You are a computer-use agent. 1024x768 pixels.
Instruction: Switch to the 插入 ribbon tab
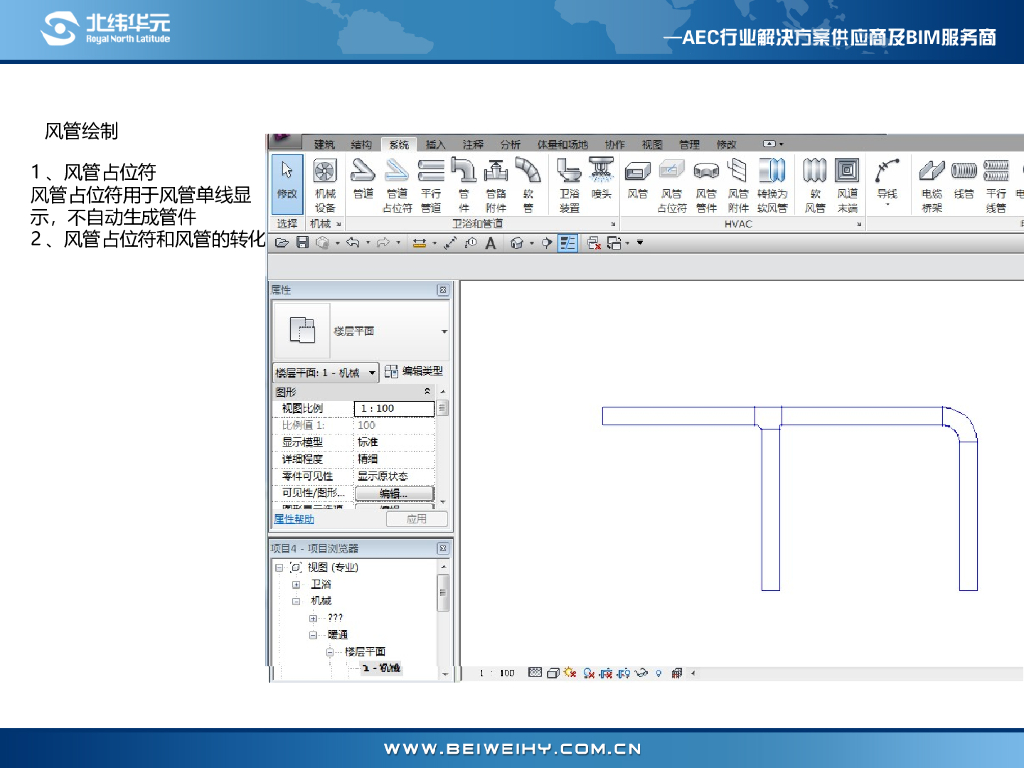[435, 144]
